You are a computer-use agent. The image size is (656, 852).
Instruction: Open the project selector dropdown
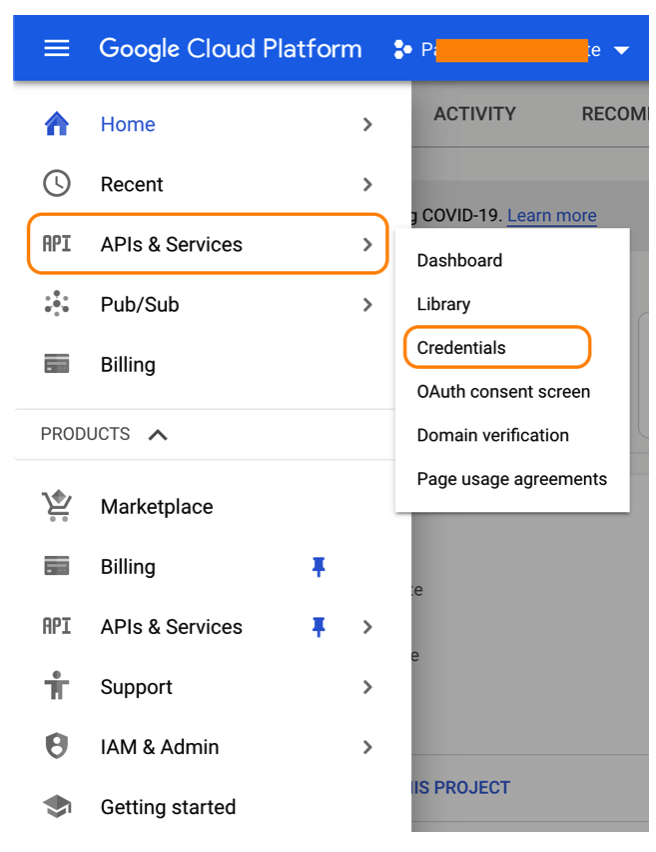[622, 47]
